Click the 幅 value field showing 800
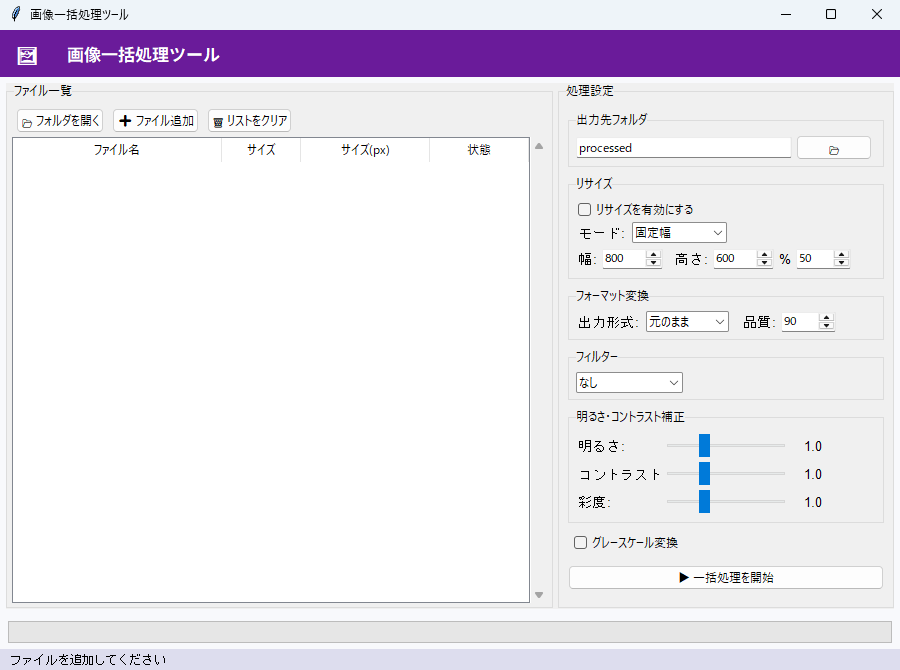This screenshot has width=900, height=670. pyautogui.click(x=624, y=258)
